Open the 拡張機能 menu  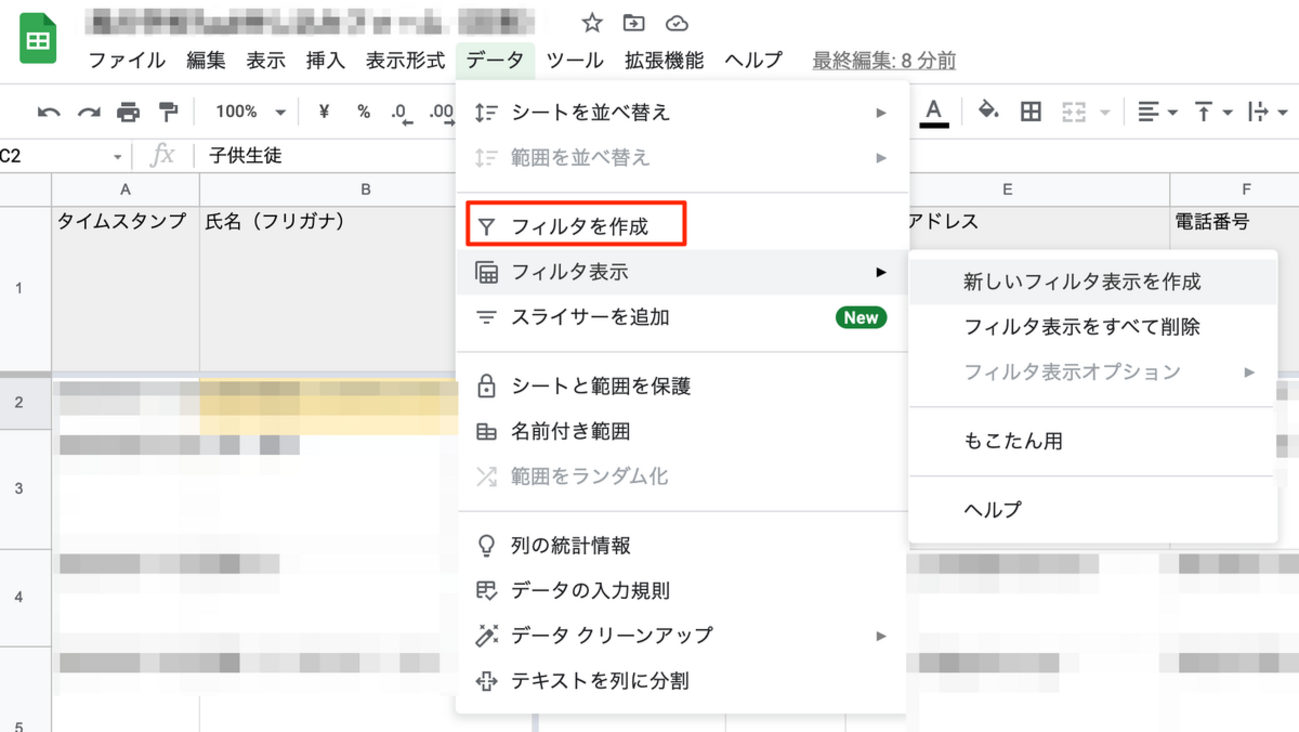point(664,60)
